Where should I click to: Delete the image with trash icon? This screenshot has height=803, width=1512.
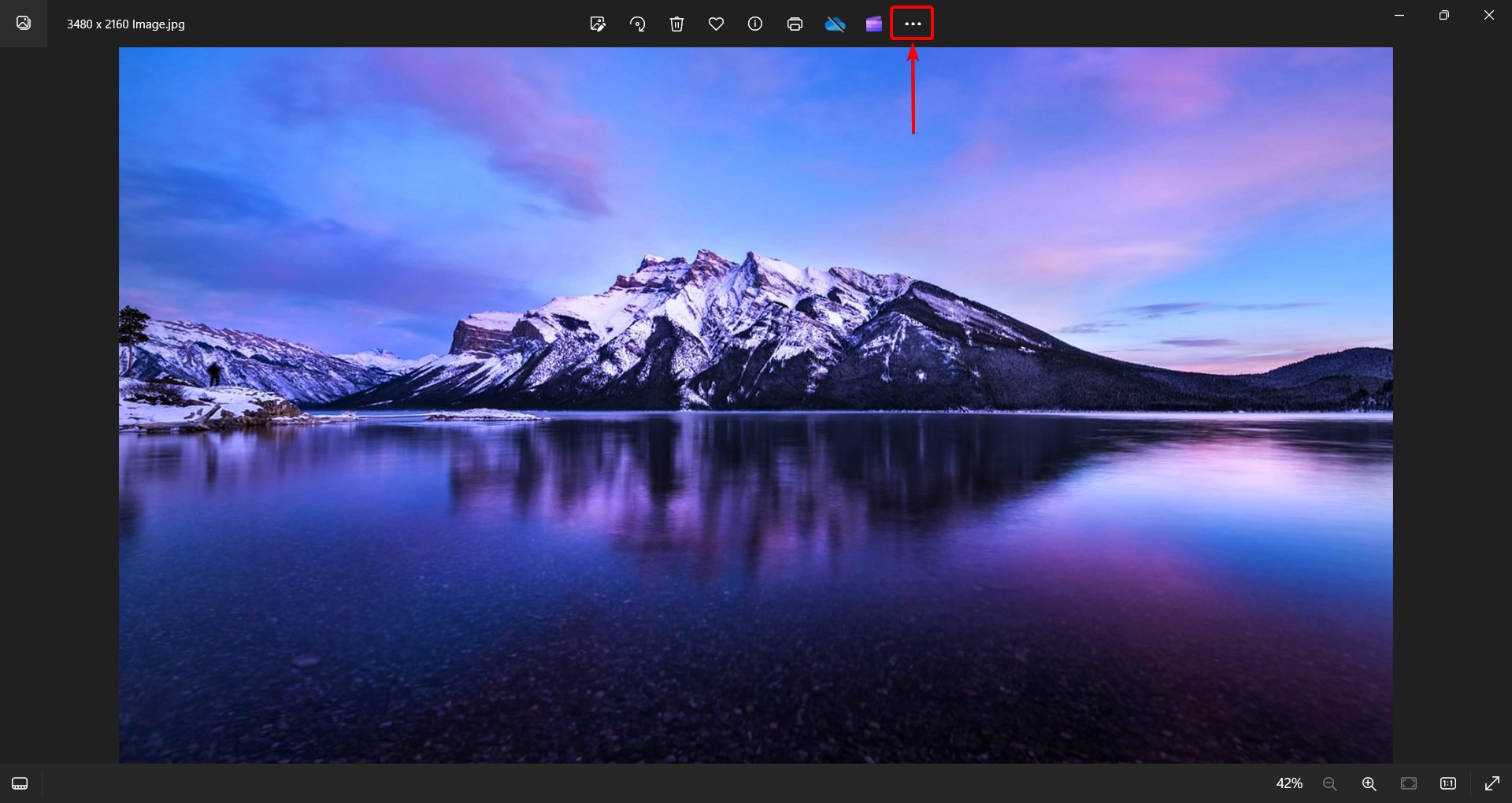point(676,24)
